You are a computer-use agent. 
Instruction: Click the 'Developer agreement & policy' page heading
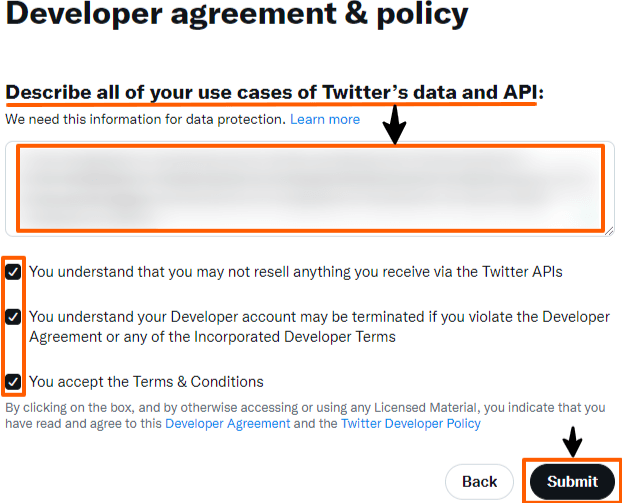point(237,14)
